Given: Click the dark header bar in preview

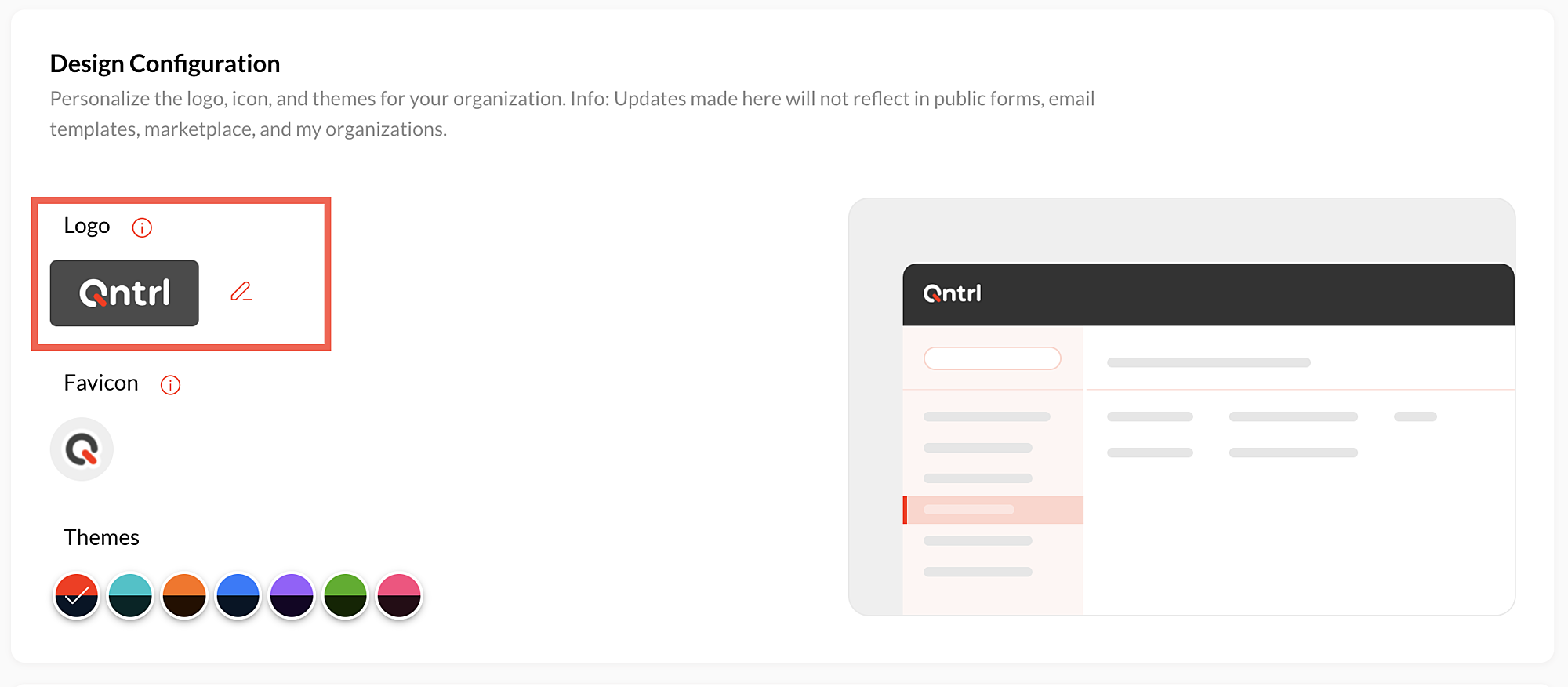Looking at the screenshot, I should coord(1254,294).
